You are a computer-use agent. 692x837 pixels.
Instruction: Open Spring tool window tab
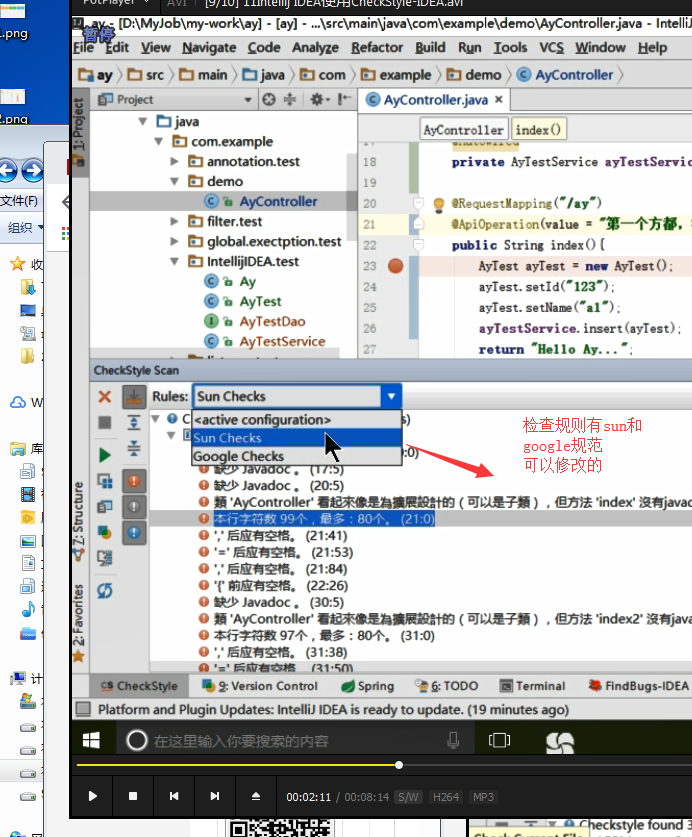[x=367, y=686]
